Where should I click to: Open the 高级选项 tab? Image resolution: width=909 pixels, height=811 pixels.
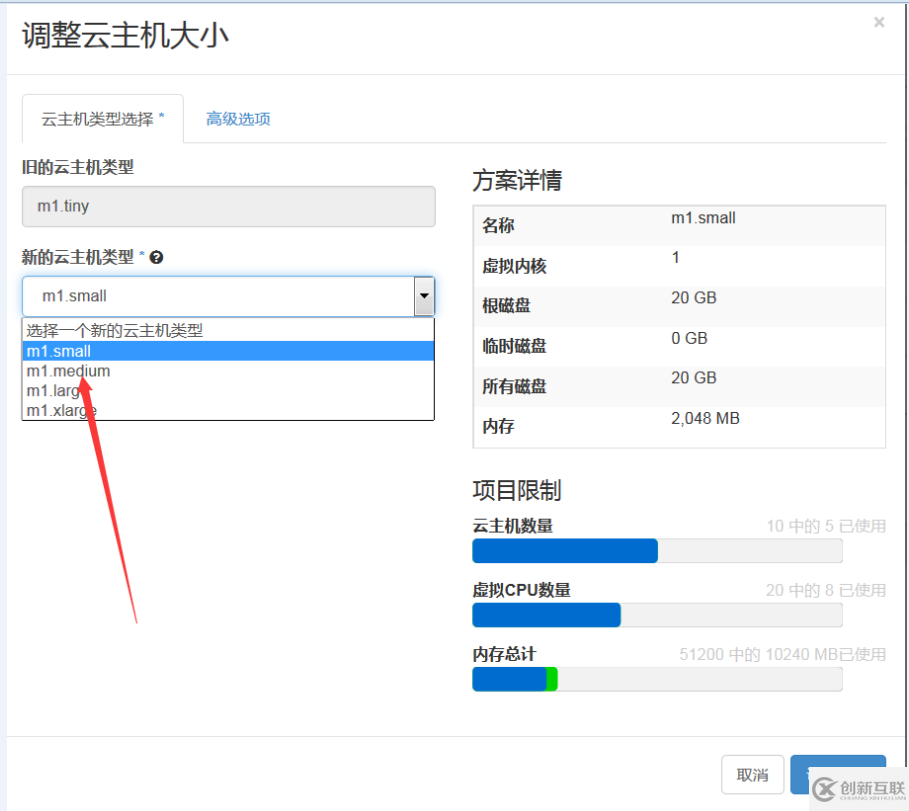pos(238,119)
